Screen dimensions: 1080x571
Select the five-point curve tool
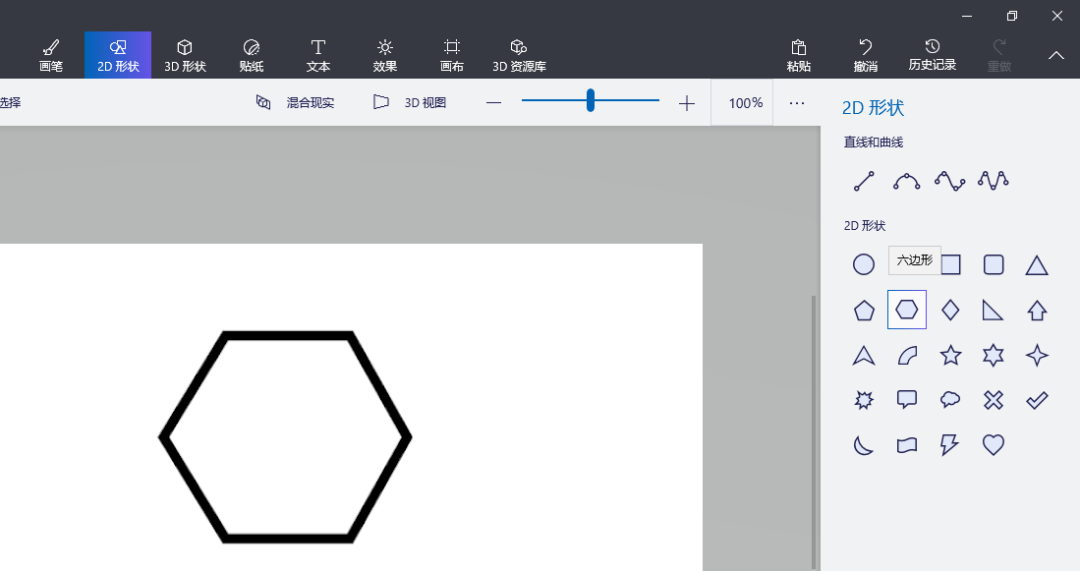click(x=993, y=181)
